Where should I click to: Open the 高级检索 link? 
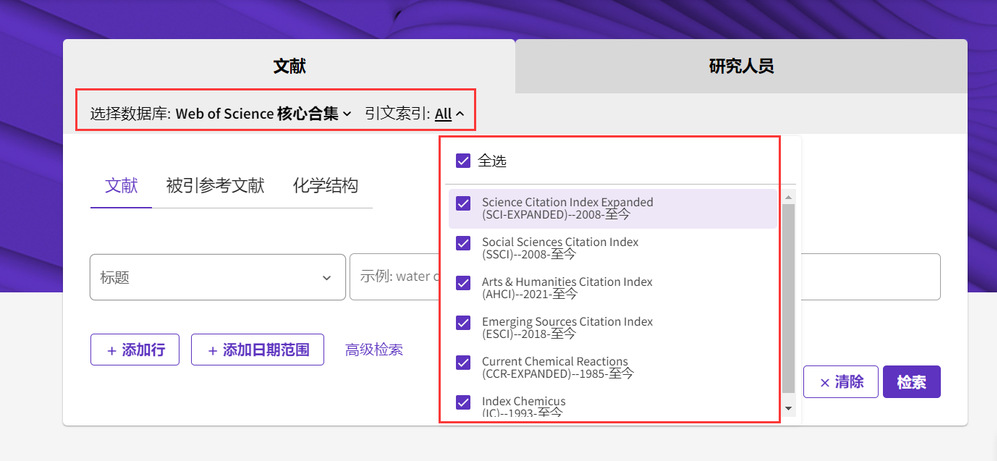[x=374, y=350]
